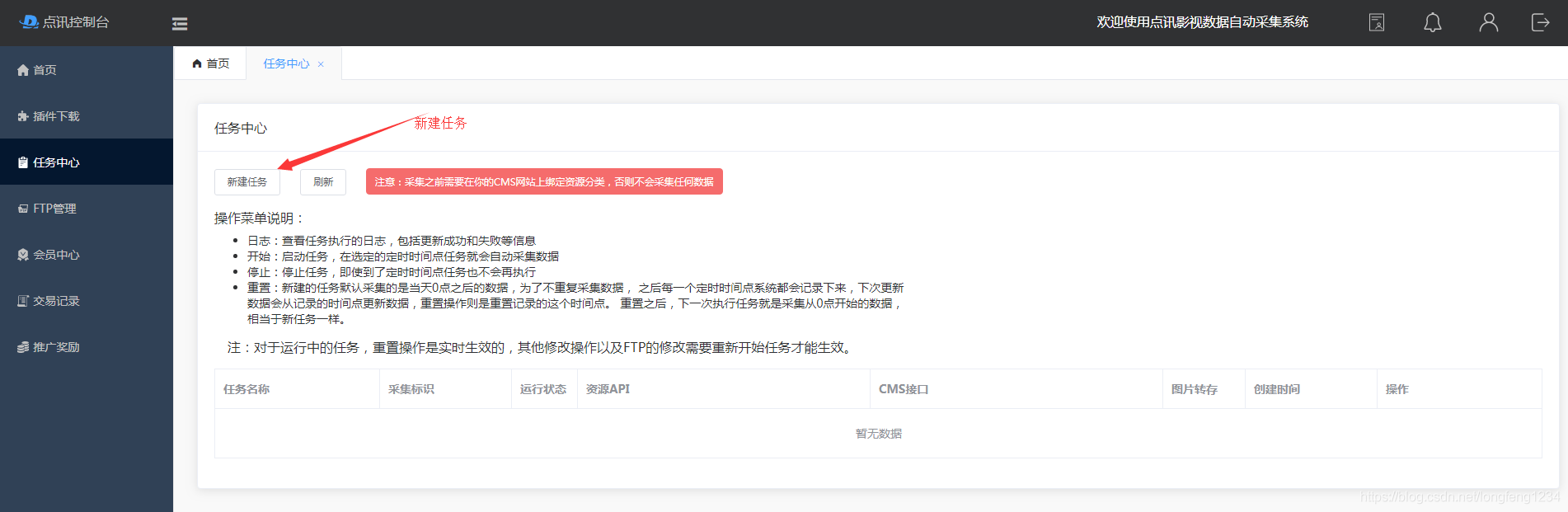1568x512 pixels.
Task: Close the 任务中心 tab
Action: point(321,64)
